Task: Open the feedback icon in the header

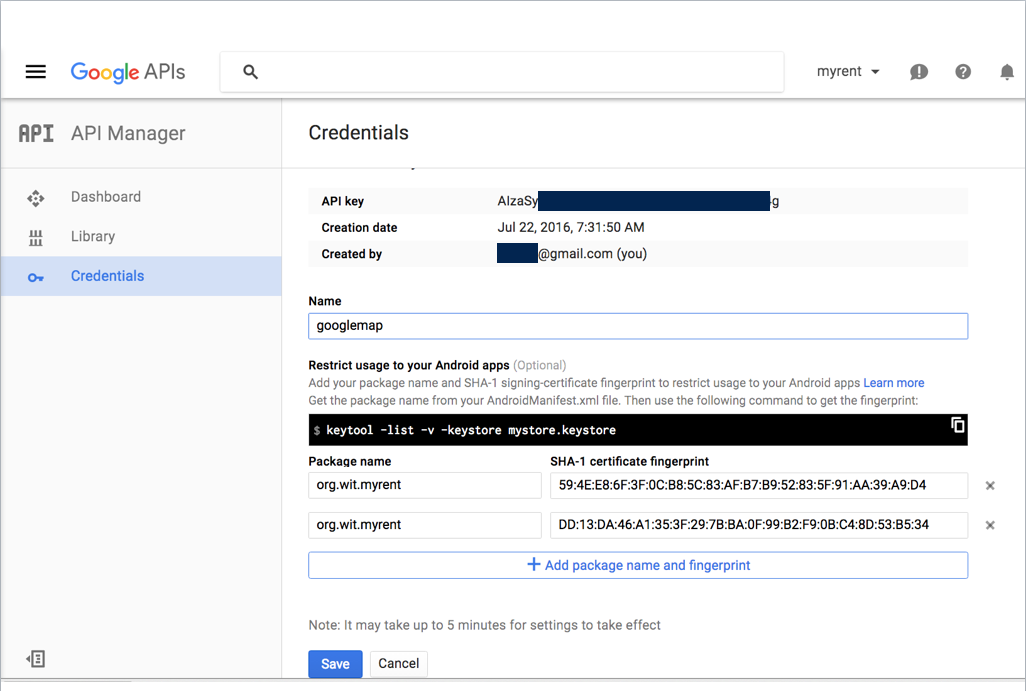Action: [918, 71]
